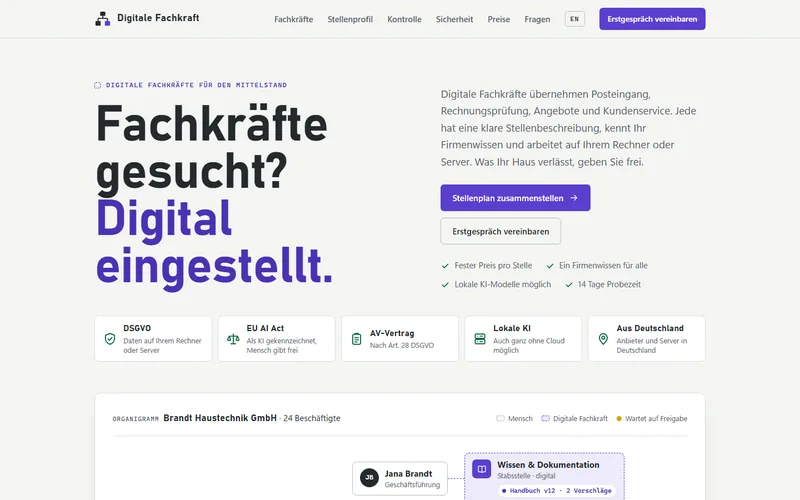Open the Preise nav link

[x=498, y=19]
